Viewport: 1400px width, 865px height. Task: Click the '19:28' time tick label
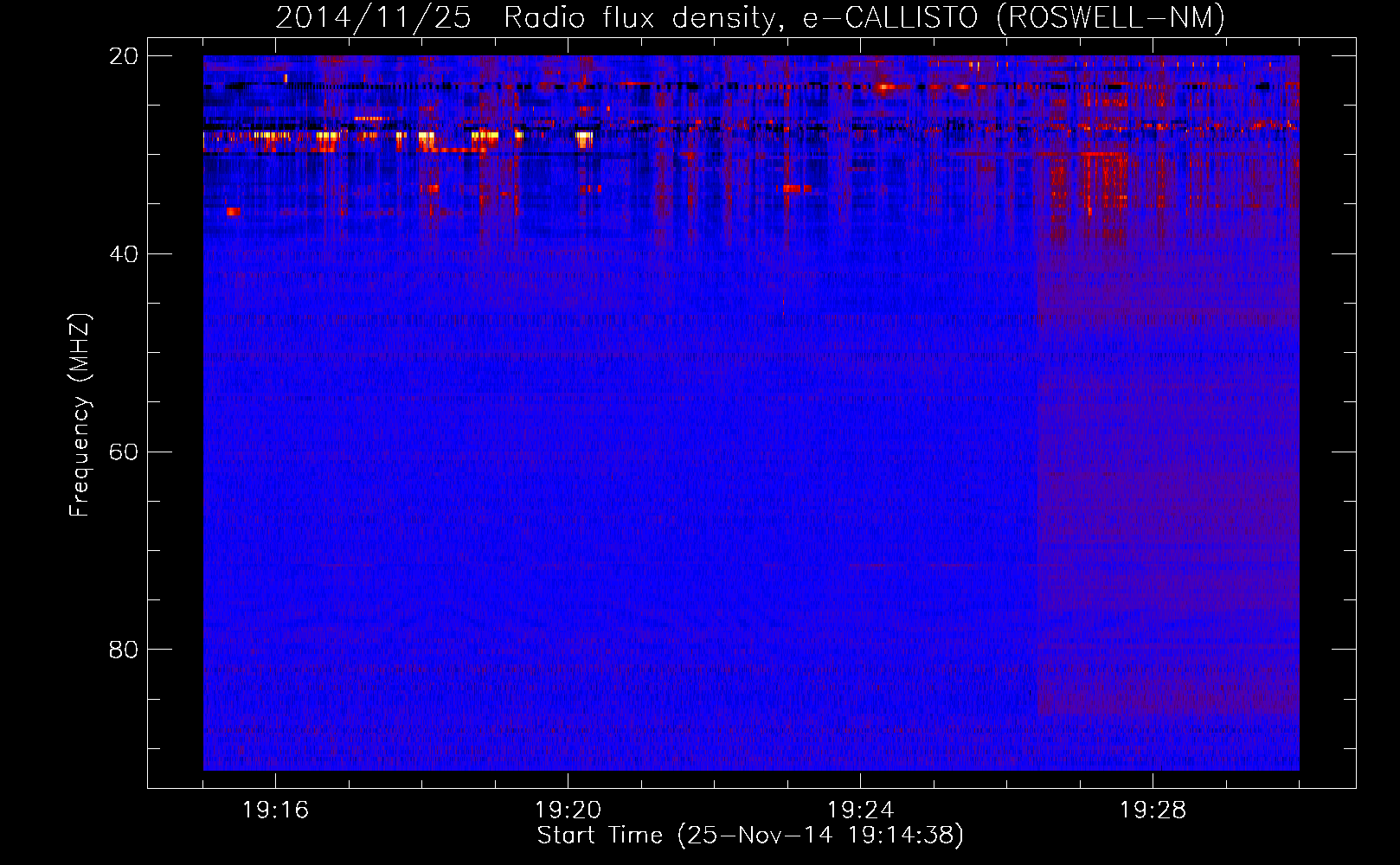[1153, 811]
